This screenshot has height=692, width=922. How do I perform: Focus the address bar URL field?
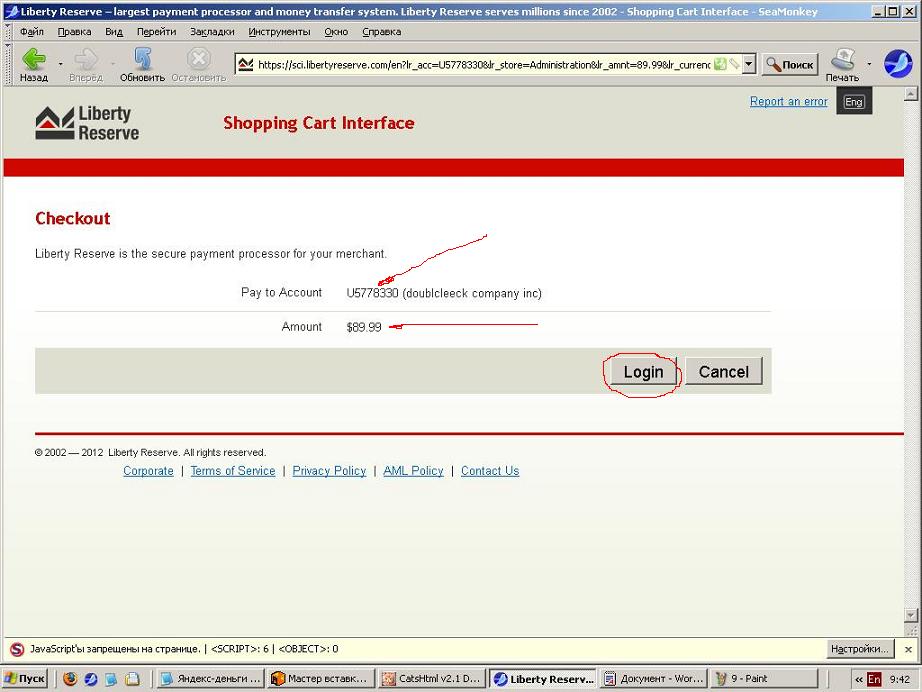tap(483, 64)
